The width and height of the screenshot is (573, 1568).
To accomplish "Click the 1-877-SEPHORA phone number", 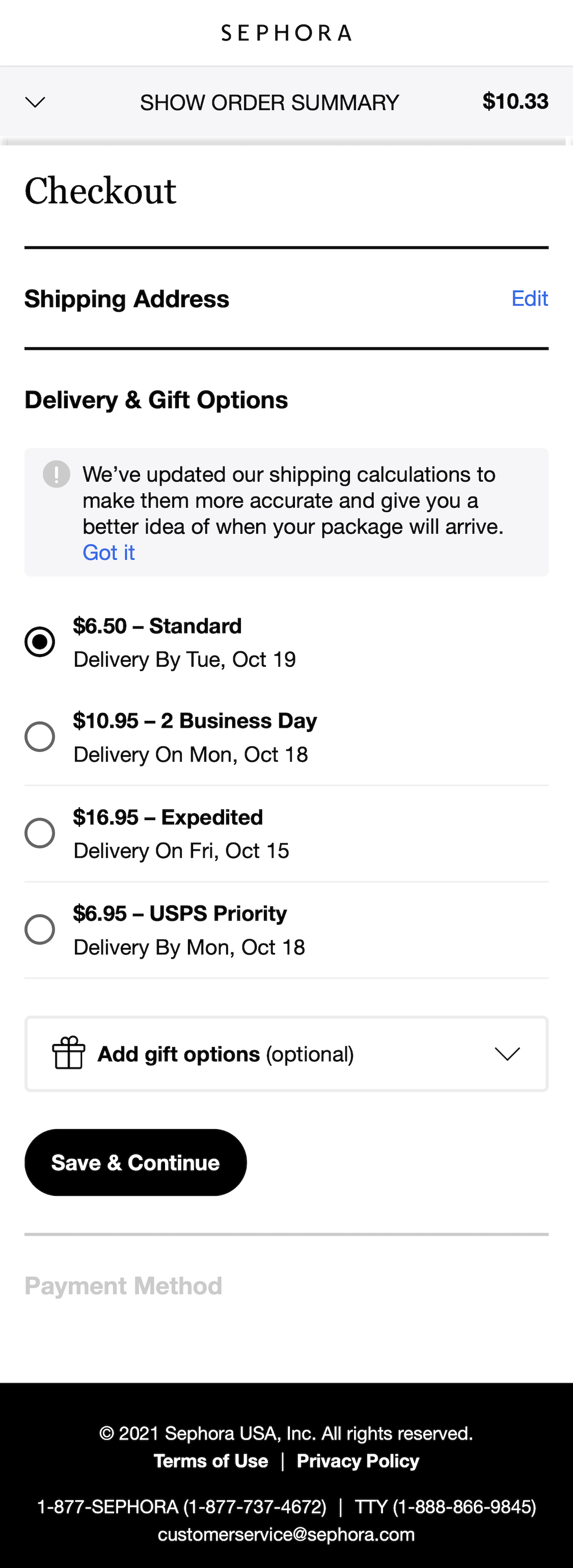I will [182, 1506].
